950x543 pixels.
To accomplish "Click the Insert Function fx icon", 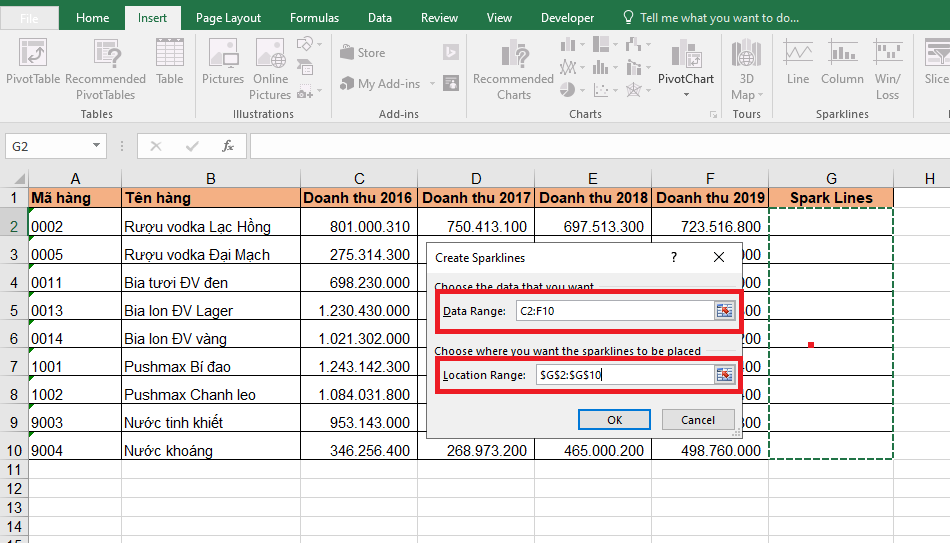I will pos(228,146).
